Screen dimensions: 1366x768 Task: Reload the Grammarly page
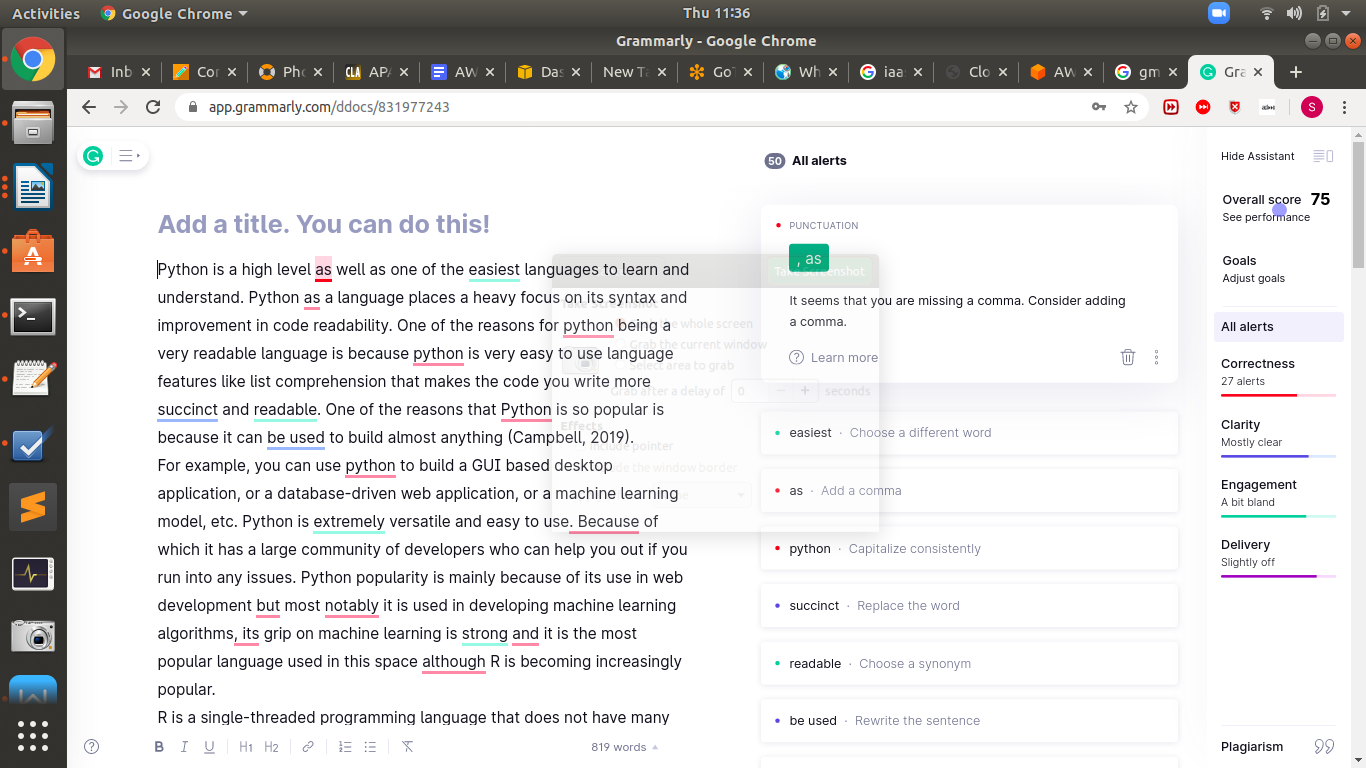(x=153, y=107)
